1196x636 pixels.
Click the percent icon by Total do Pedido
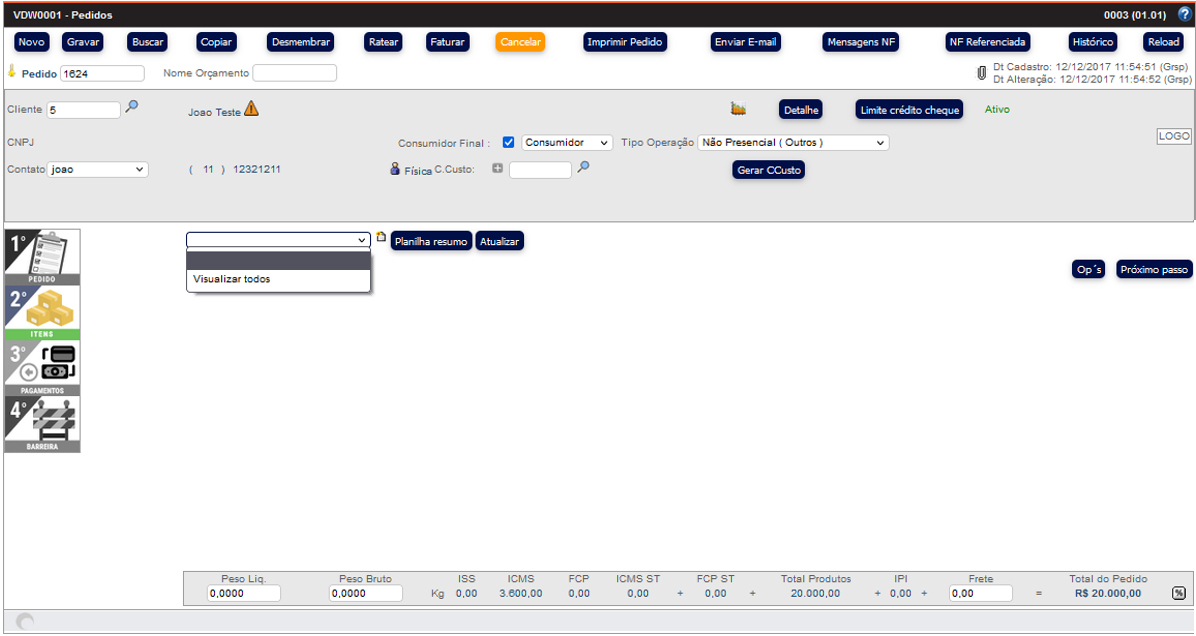coord(1179,593)
